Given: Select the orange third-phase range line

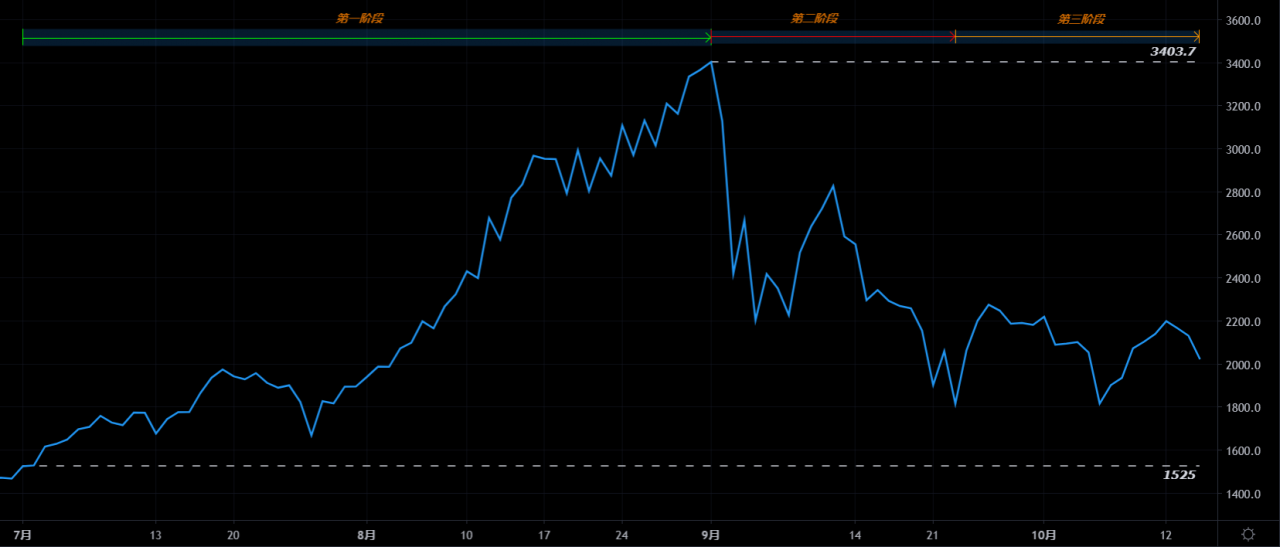Looking at the screenshot, I should point(1075,38).
